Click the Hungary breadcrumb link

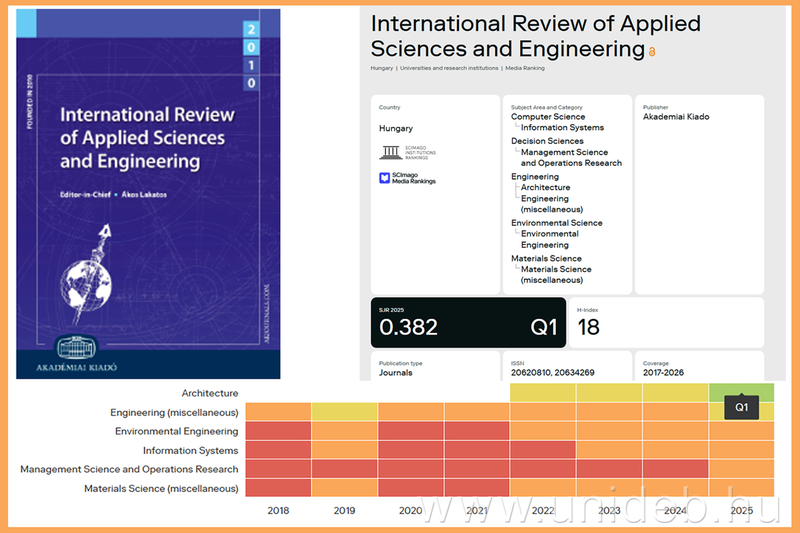point(381,68)
